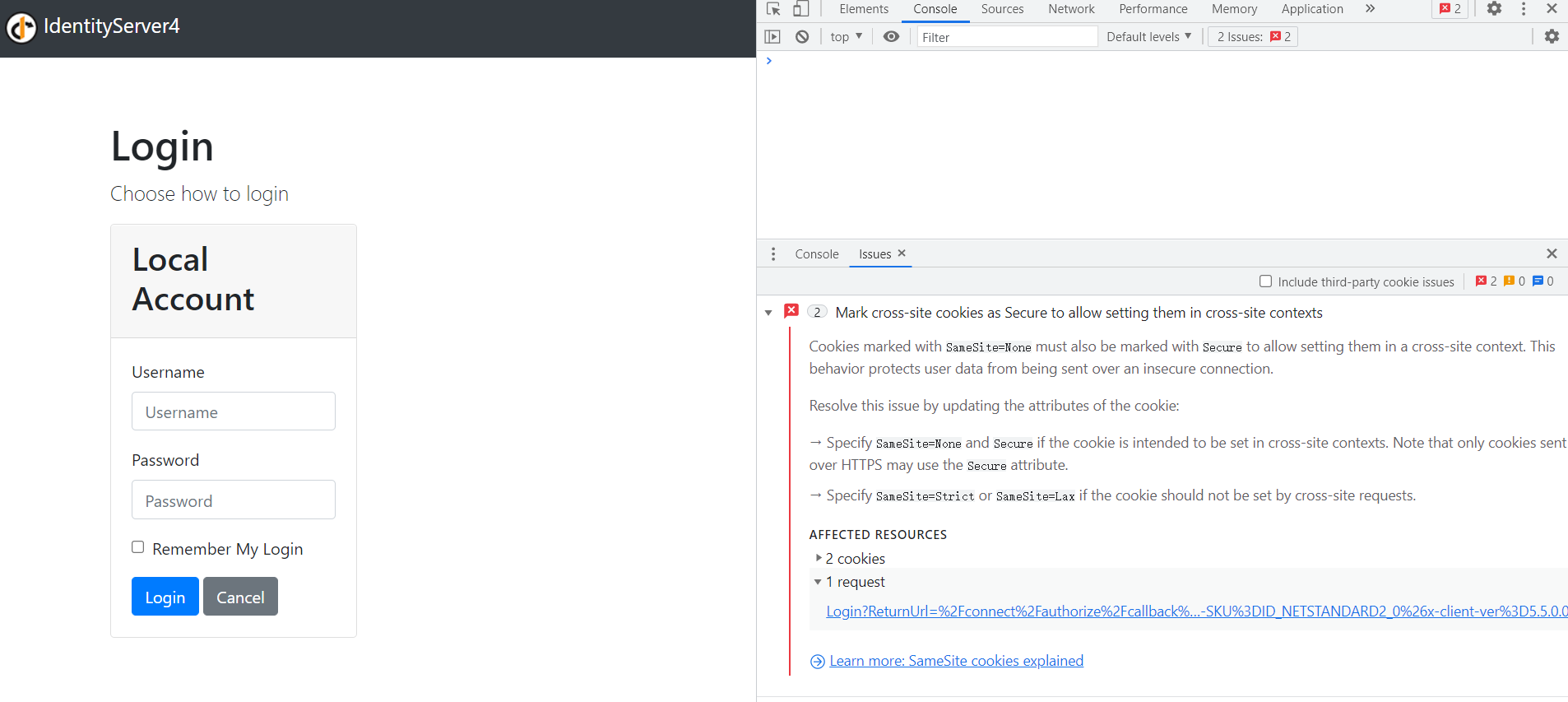Click the Cancel button
Screen dimensions: 1568x702
point(240,597)
